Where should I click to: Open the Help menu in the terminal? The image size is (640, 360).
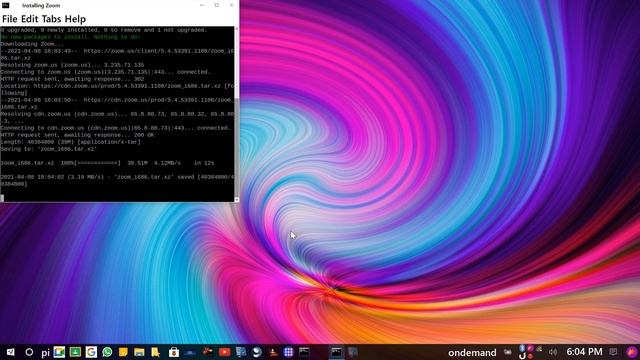[76, 19]
